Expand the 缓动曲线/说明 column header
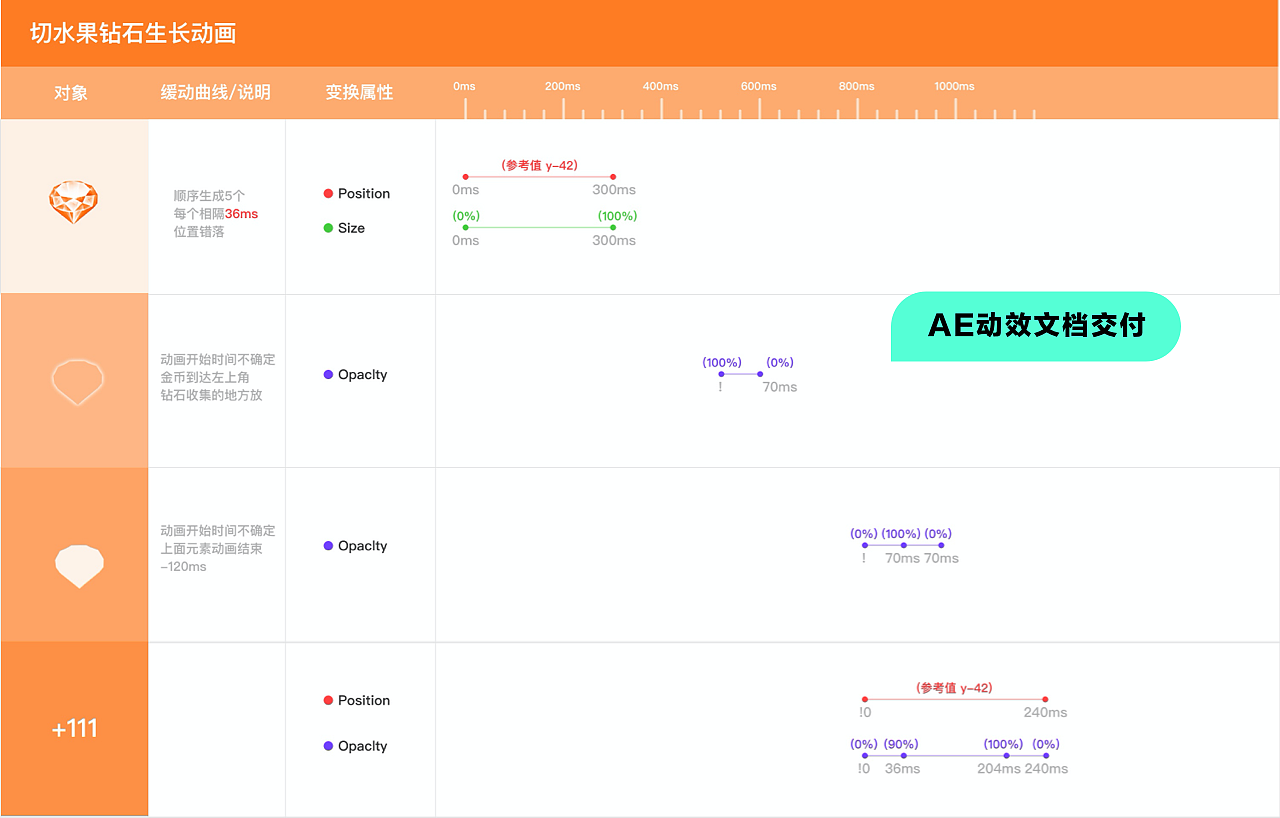 click(216, 92)
